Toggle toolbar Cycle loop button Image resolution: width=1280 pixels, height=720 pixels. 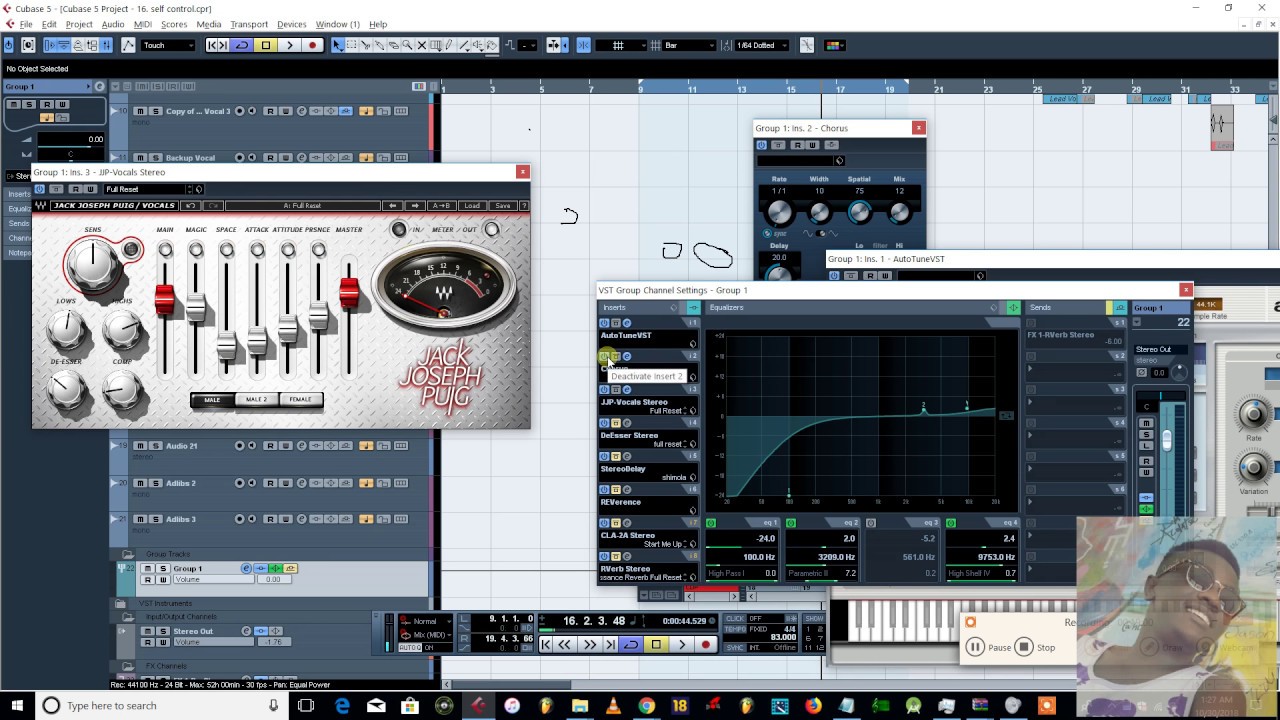pyautogui.click(x=241, y=45)
